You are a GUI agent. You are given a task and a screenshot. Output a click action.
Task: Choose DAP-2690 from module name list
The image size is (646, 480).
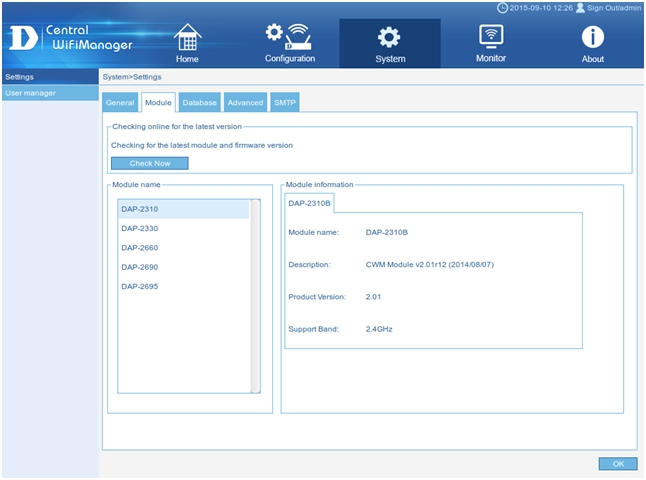click(x=140, y=267)
